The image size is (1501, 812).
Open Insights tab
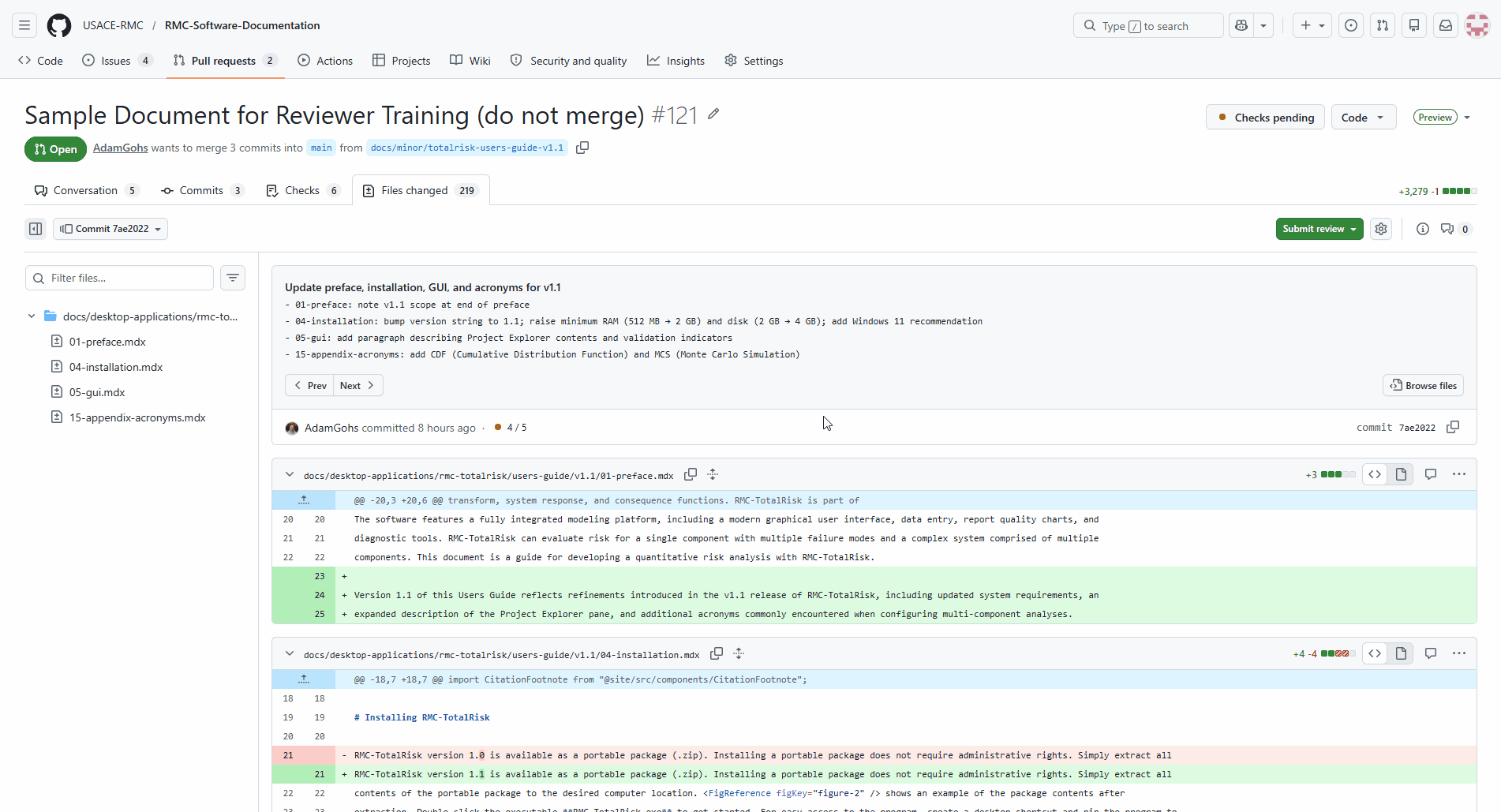(x=676, y=61)
